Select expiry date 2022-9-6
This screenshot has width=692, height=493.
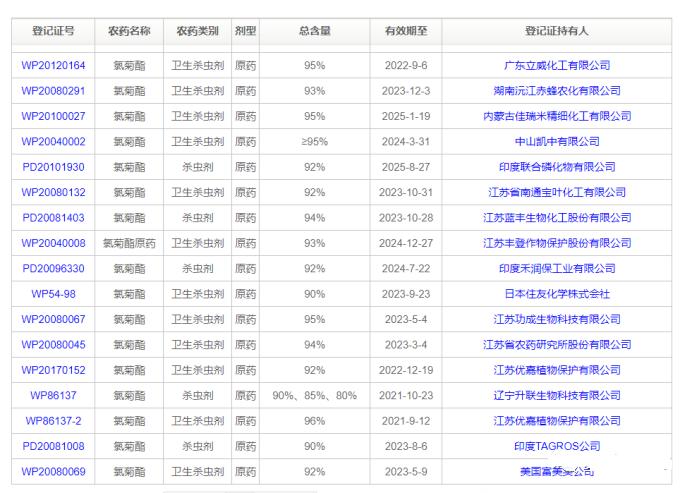tap(406, 65)
